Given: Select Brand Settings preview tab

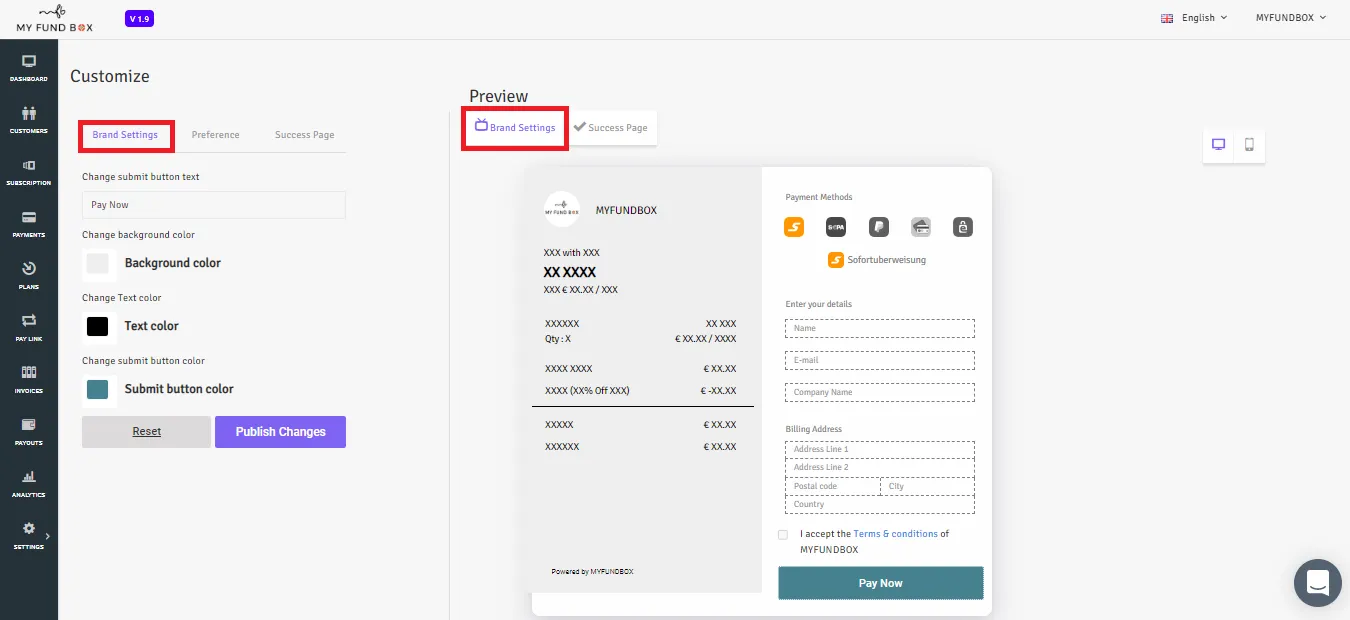Looking at the screenshot, I should coord(515,127).
